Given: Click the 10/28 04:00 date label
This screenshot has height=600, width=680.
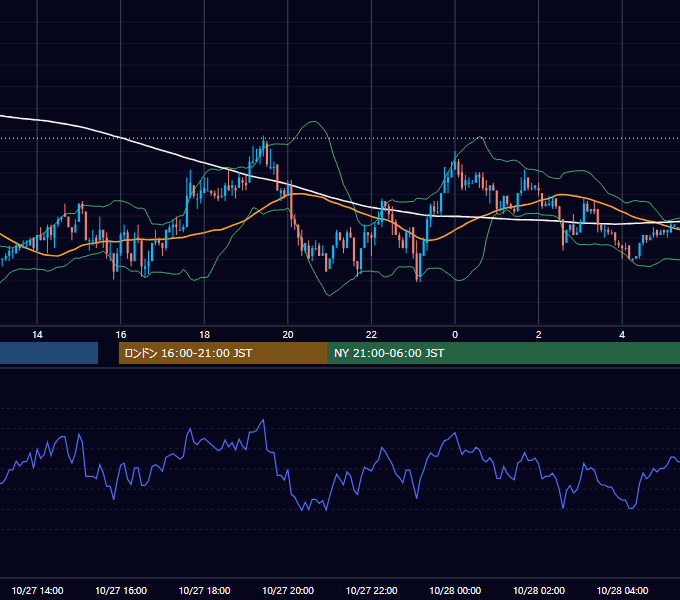Looking at the screenshot, I should [622, 590].
